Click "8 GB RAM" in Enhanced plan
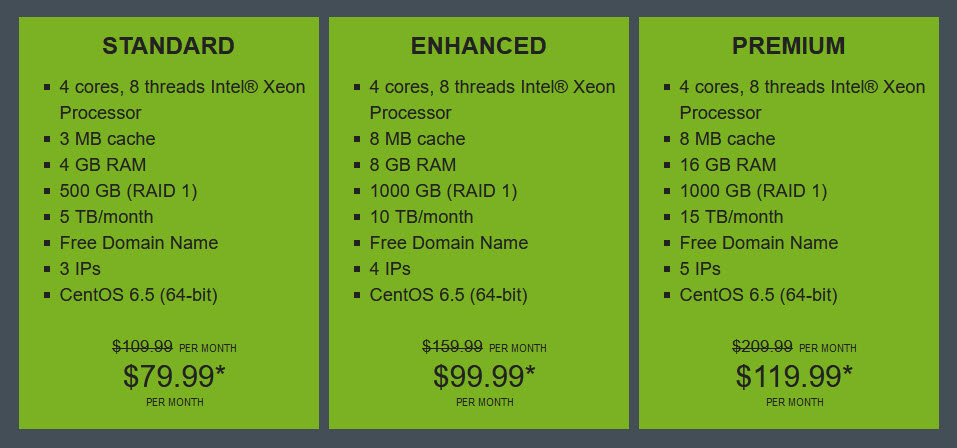The height and width of the screenshot is (448, 957). pos(413,165)
